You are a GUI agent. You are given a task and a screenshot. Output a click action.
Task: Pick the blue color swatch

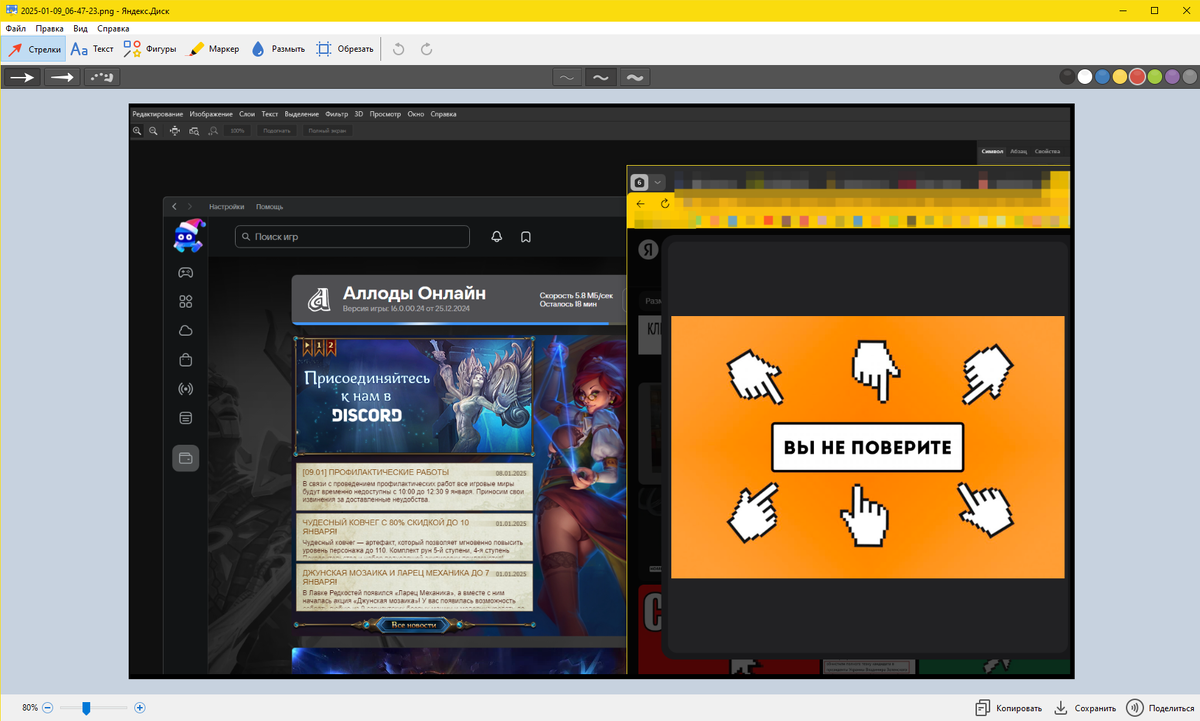point(1102,77)
